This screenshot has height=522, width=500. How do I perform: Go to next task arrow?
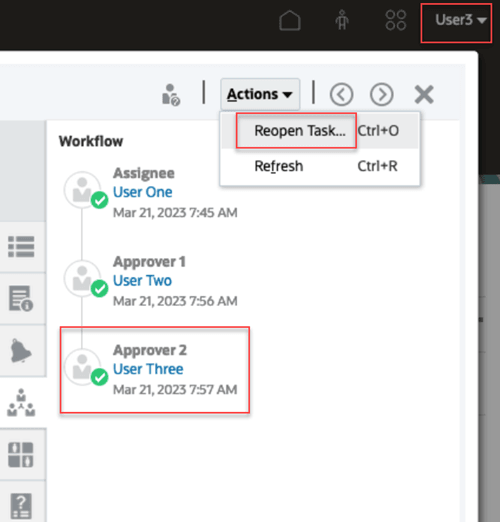(x=381, y=95)
